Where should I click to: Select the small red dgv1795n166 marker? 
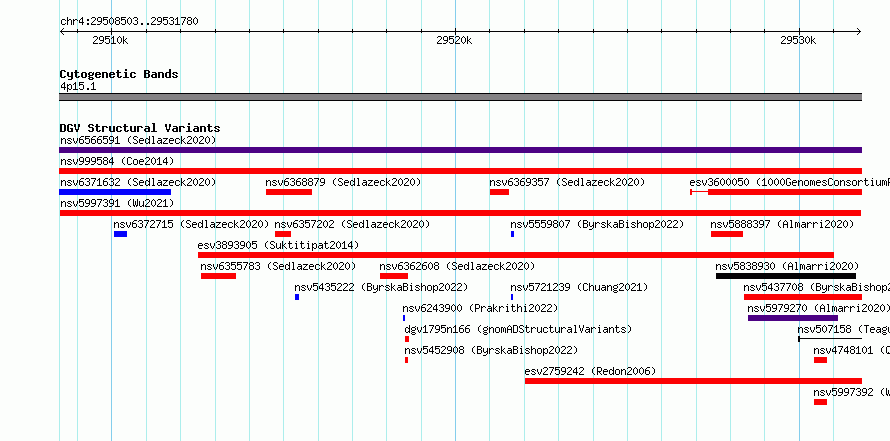click(407, 339)
